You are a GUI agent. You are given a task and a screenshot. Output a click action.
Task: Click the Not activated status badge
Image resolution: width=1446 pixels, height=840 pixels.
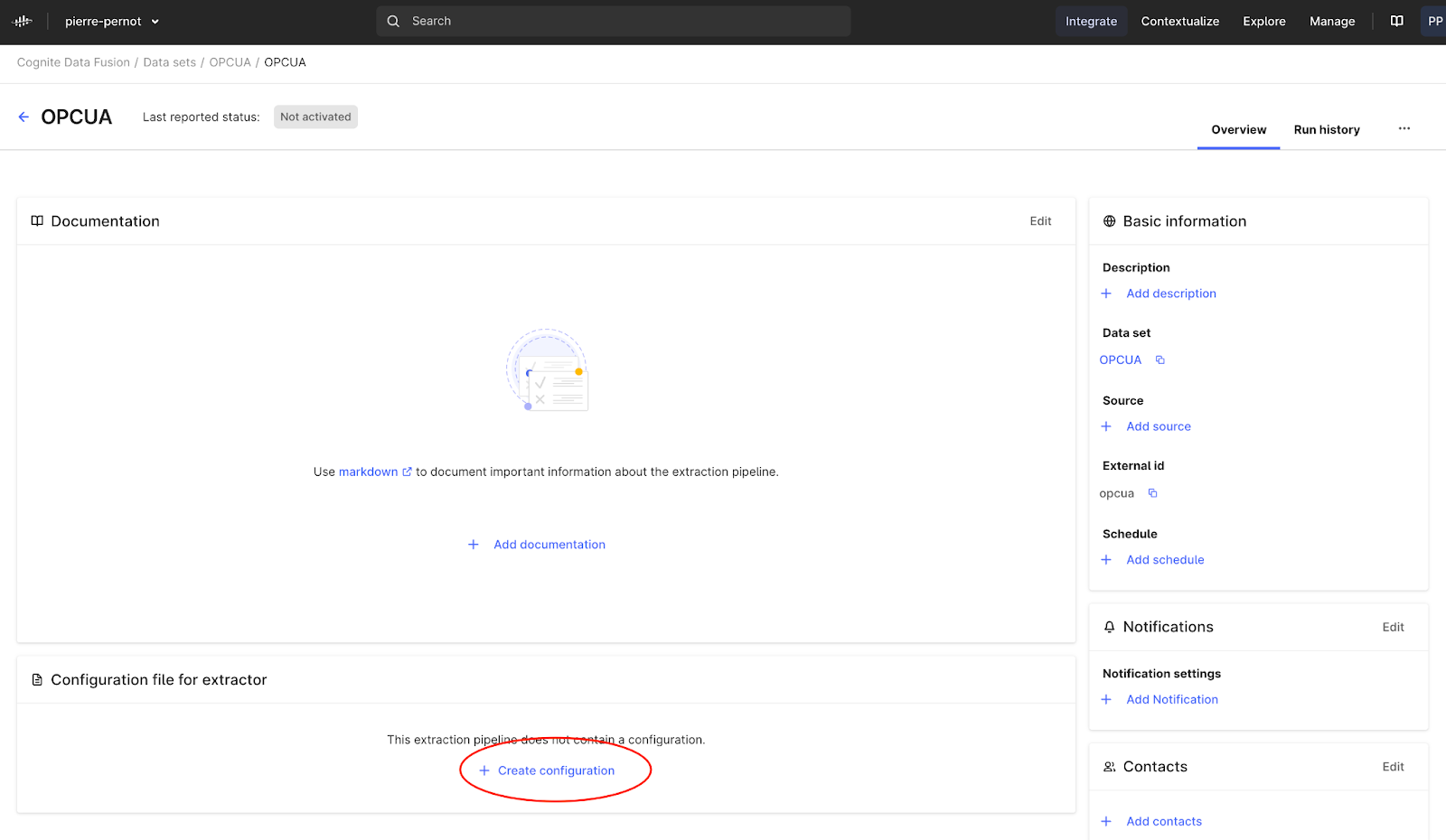click(315, 117)
